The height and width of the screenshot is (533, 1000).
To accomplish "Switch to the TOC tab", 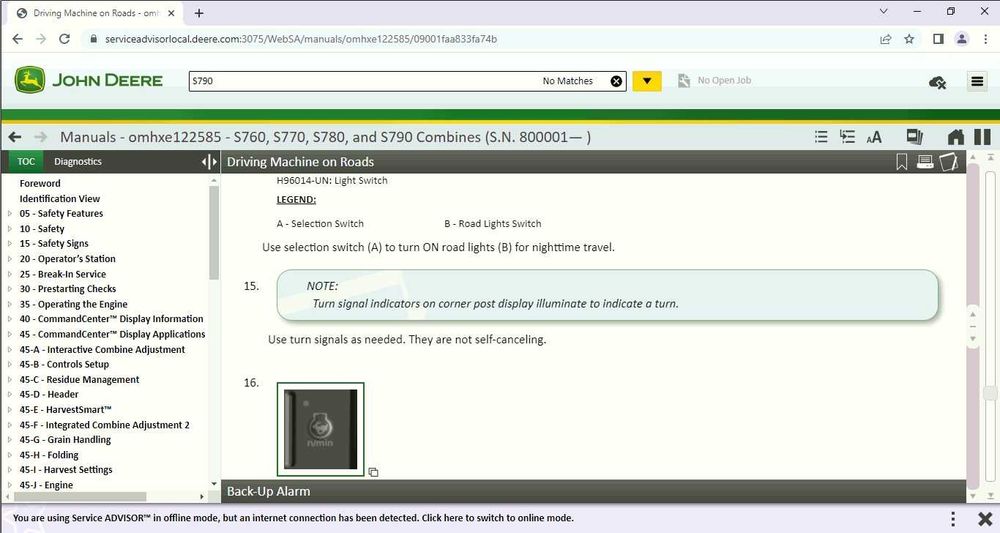I will pos(26,162).
